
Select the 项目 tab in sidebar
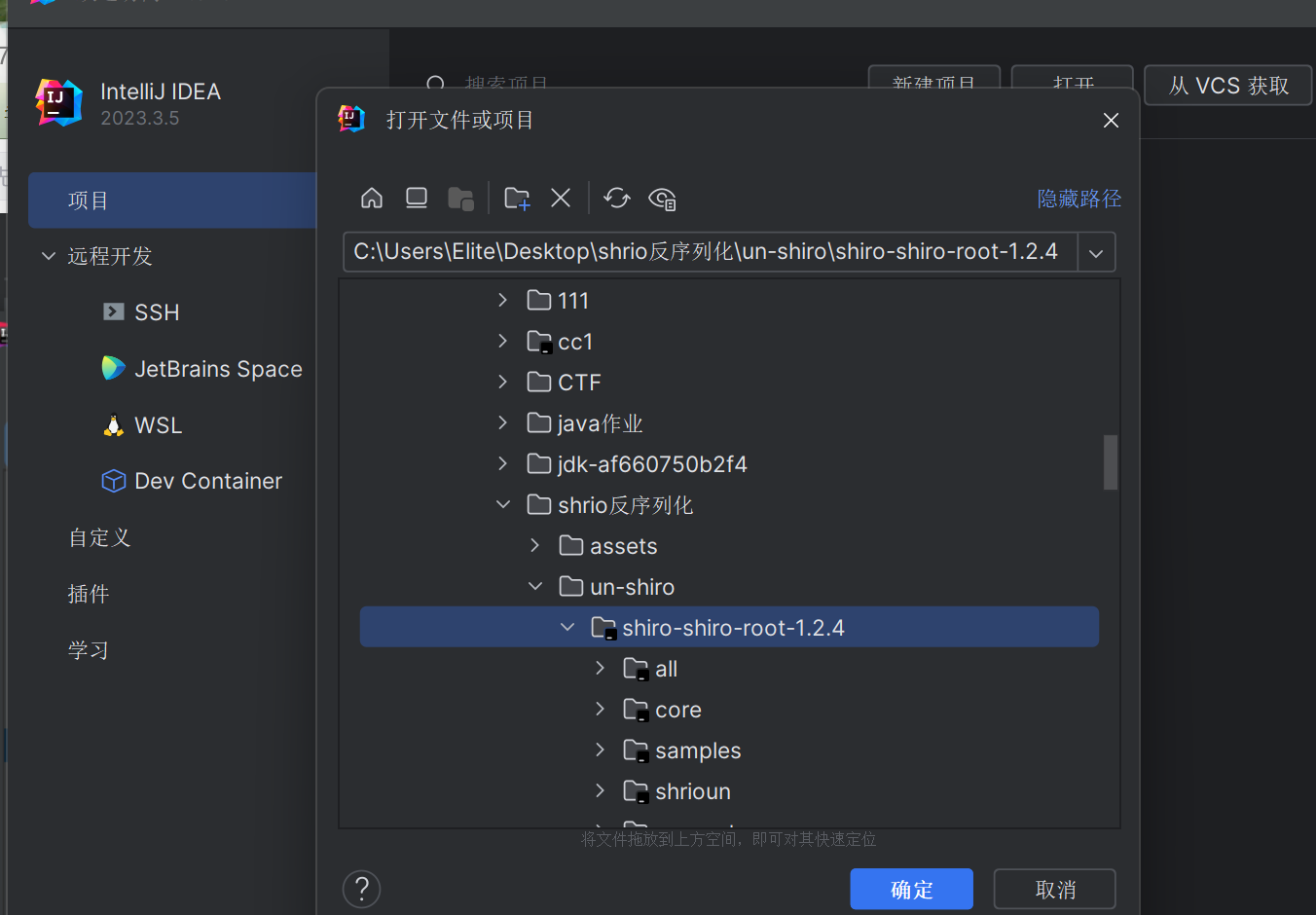pyautogui.click(x=173, y=201)
